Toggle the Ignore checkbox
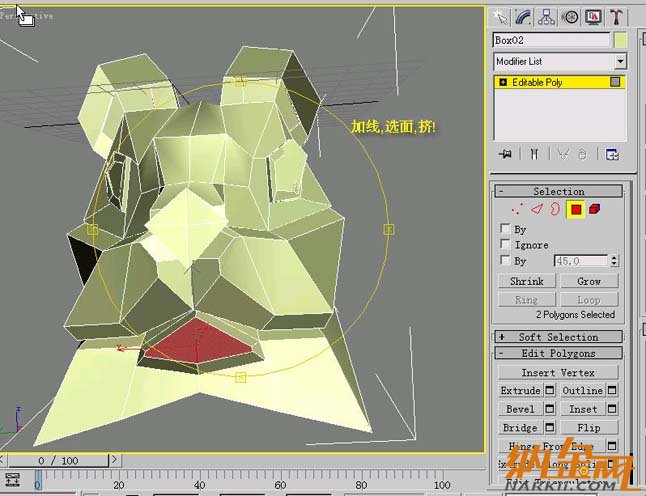Image resolution: width=646 pixels, height=496 pixels. (505, 244)
